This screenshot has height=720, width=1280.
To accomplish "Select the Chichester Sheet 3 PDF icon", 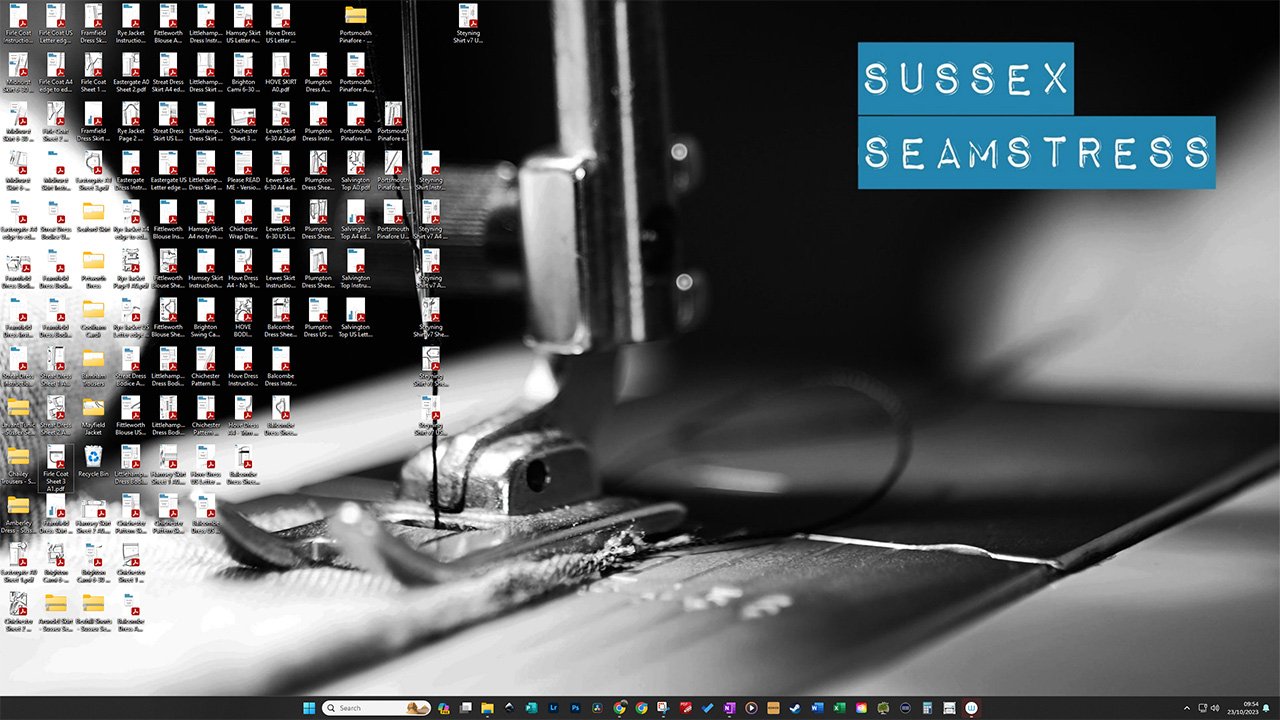I will click(x=243, y=124).
